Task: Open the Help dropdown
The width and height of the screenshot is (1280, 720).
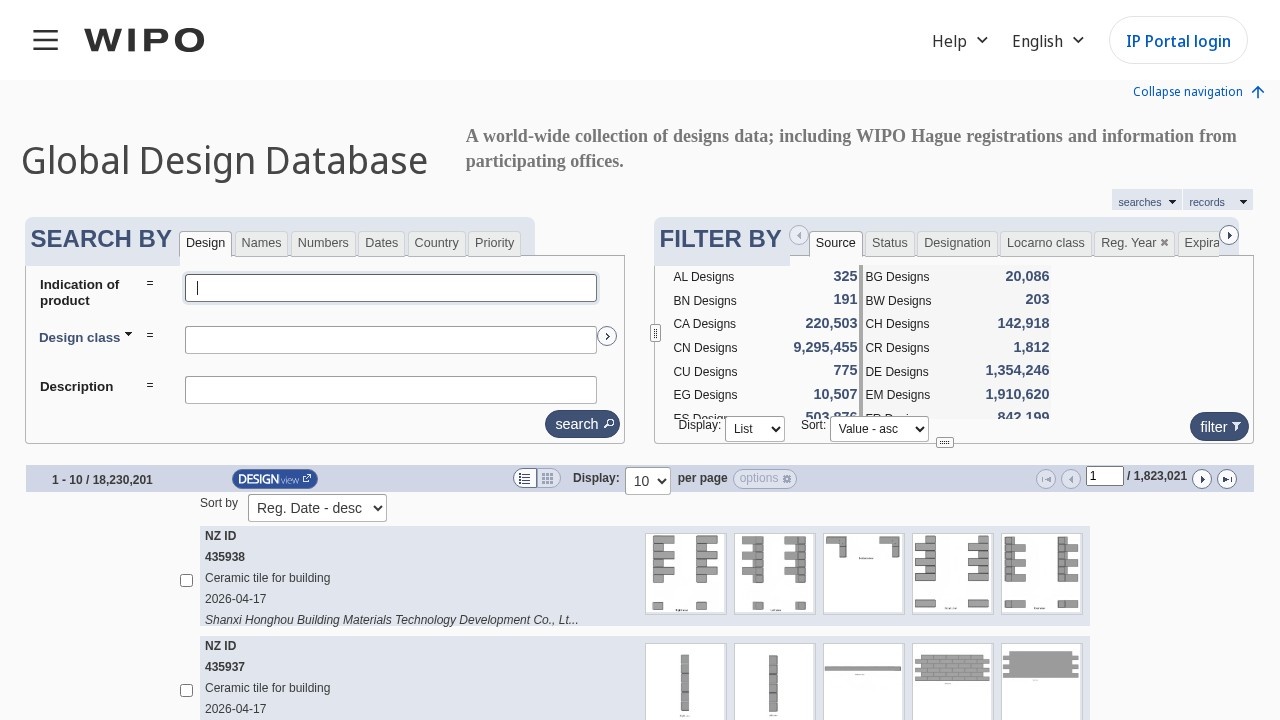Action: (x=960, y=41)
